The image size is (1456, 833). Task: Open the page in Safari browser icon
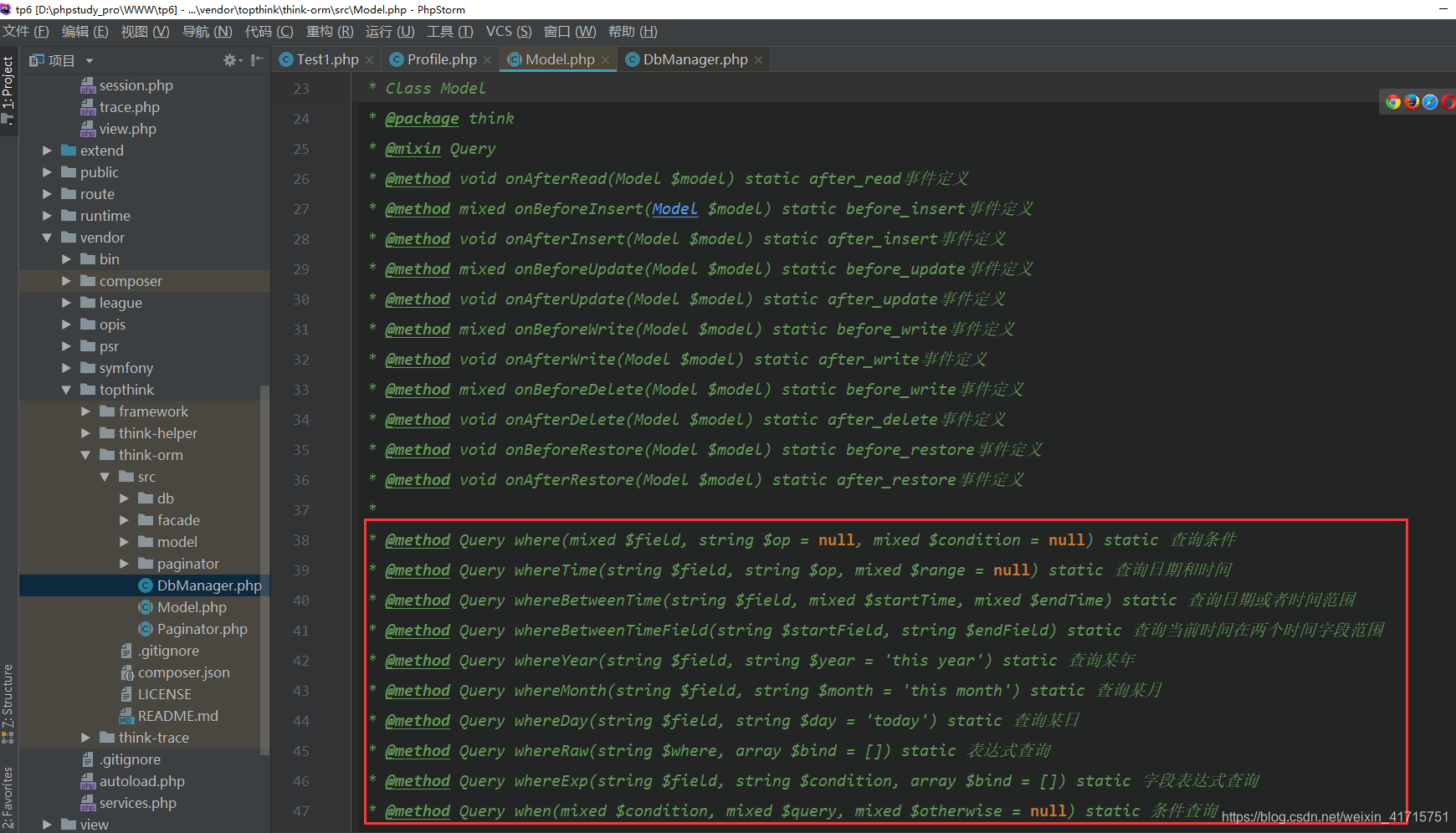(1430, 102)
